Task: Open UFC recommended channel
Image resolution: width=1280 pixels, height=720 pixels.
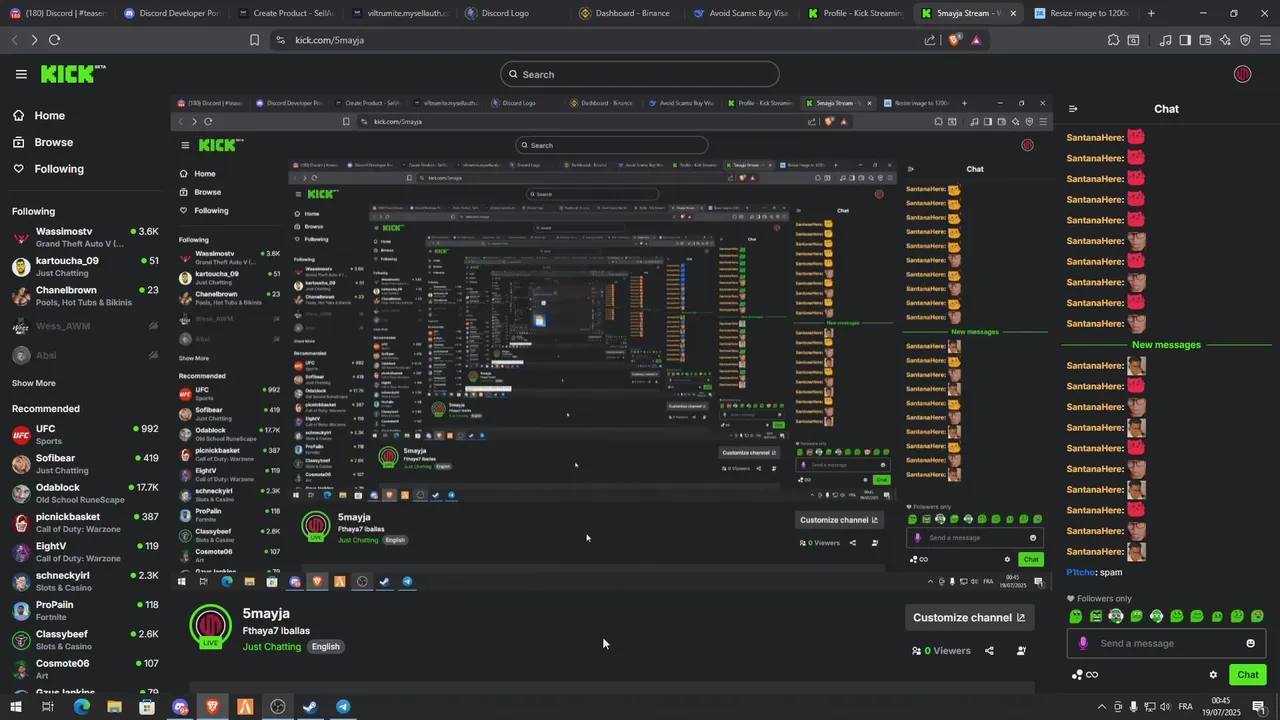Action: 84,434
